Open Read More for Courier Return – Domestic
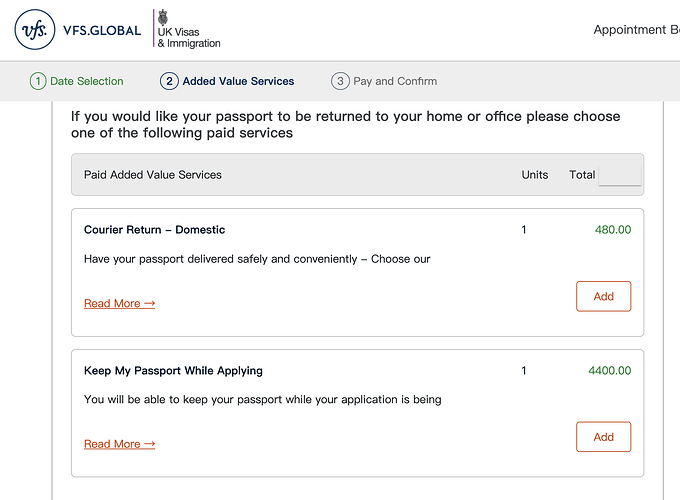The width and height of the screenshot is (680, 500). (119, 303)
